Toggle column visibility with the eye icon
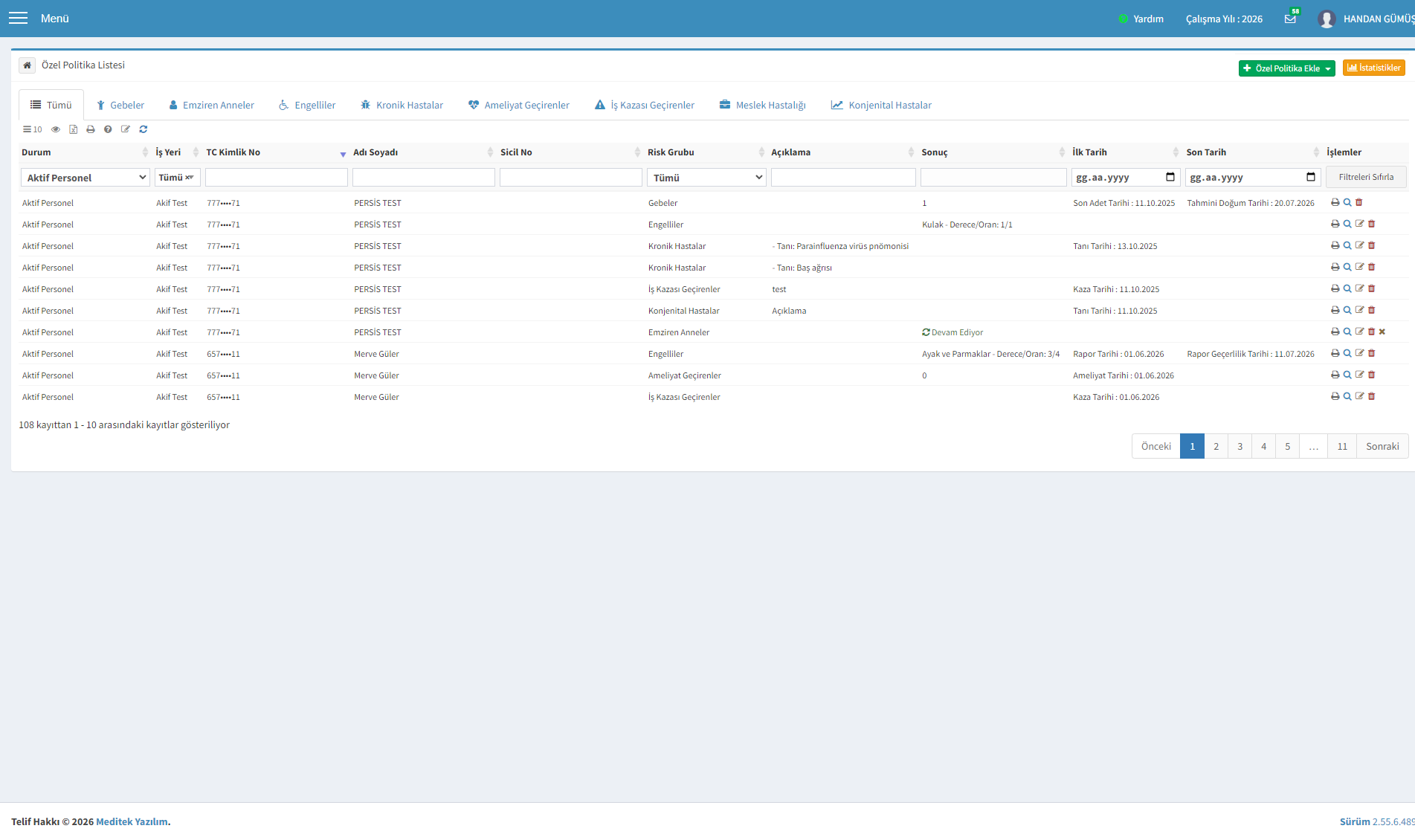The width and height of the screenshot is (1415, 840). pyautogui.click(x=55, y=129)
